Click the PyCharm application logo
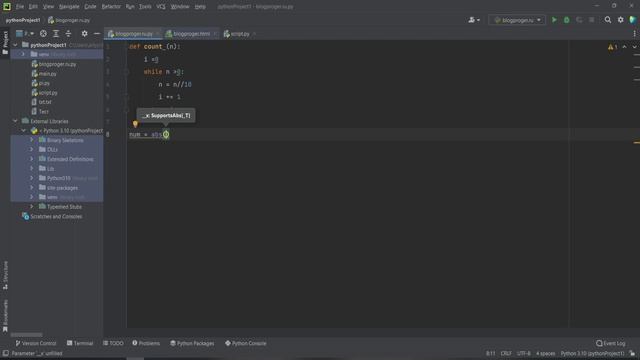Image resolution: width=640 pixels, height=360 pixels. click(x=7, y=6)
